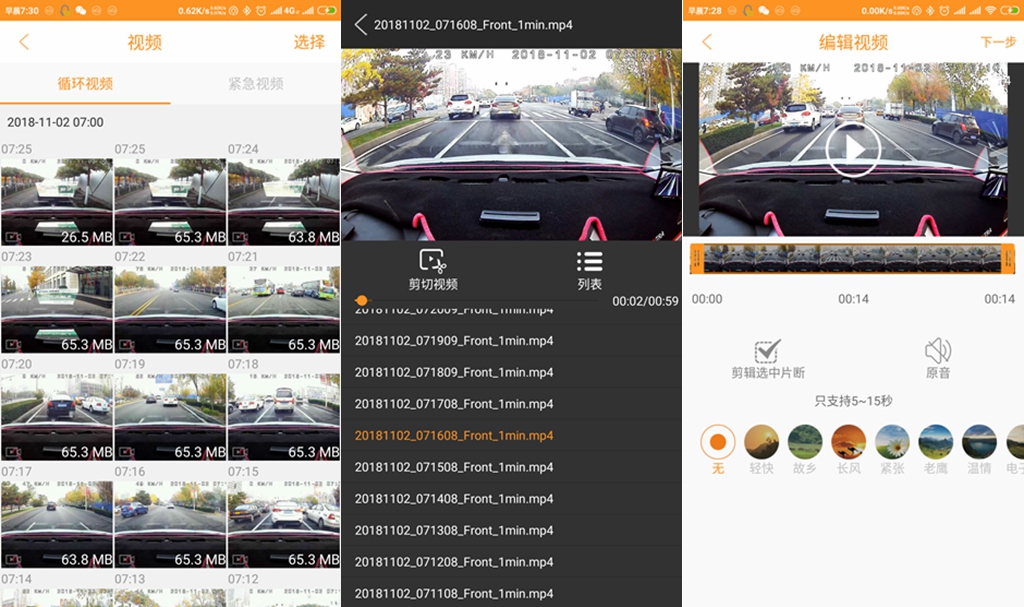The height and width of the screenshot is (607, 1024).
Task: Tap the back arrow on the 视频 screen
Action: point(24,42)
